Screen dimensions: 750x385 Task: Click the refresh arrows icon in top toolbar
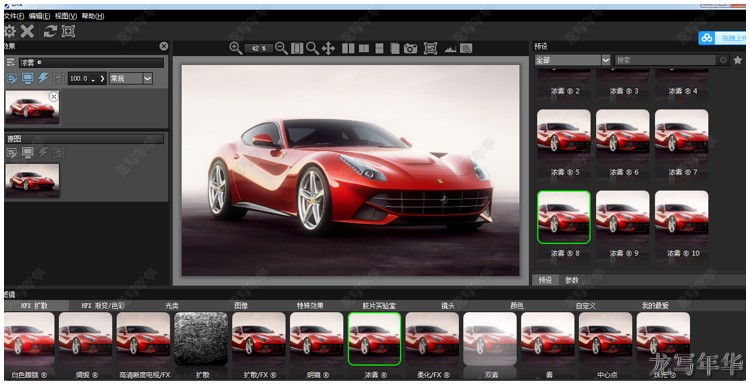pos(50,31)
